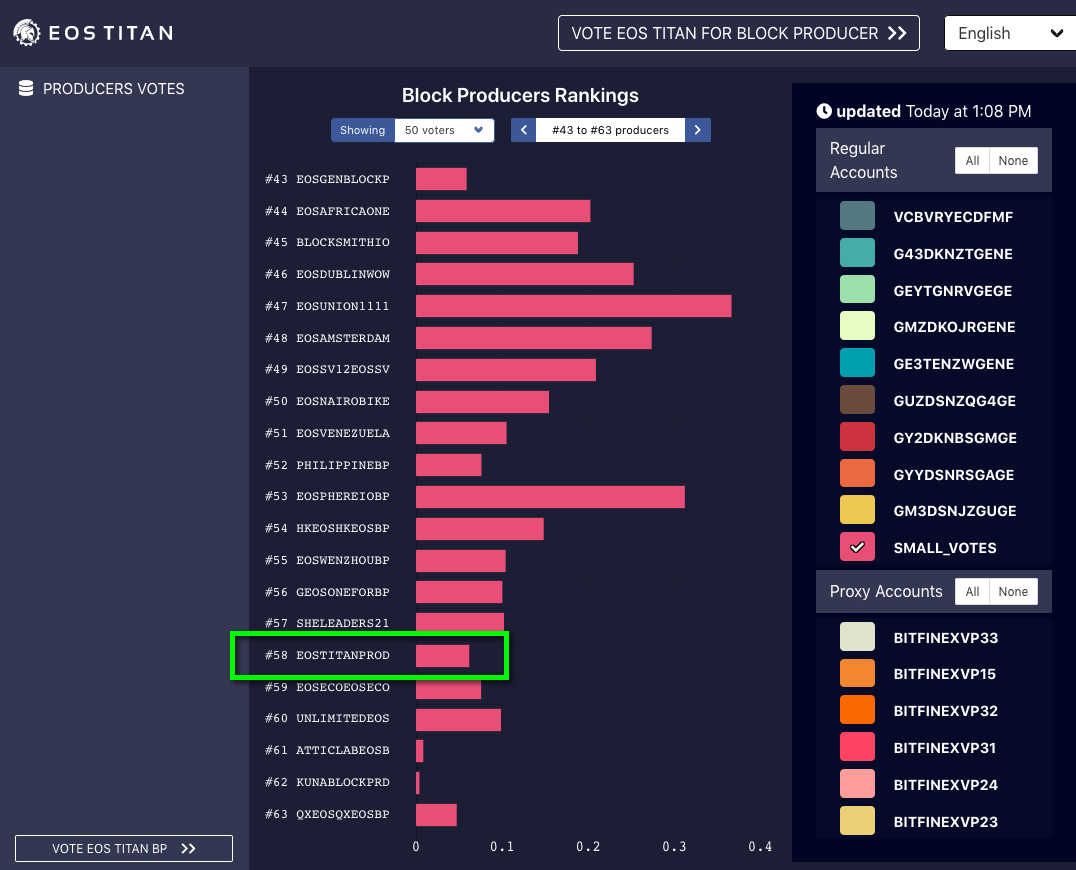Click the SMALL_VOTES account name
The height and width of the screenshot is (870, 1076).
(x=945, y=548)
